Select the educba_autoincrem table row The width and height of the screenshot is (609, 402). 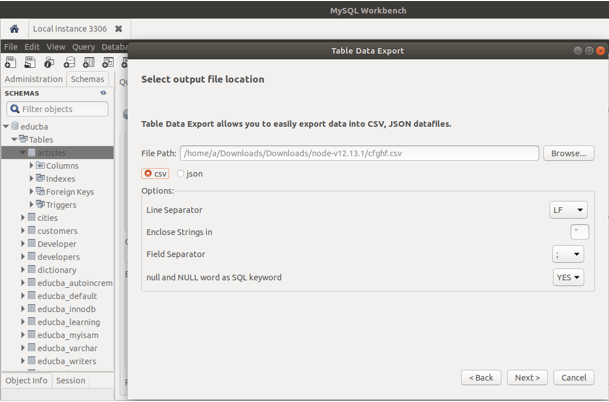pos(57,283)
